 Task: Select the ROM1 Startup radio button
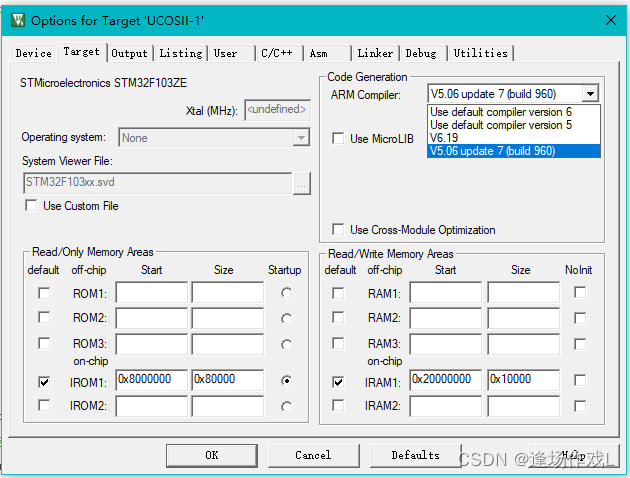[286, 293]
